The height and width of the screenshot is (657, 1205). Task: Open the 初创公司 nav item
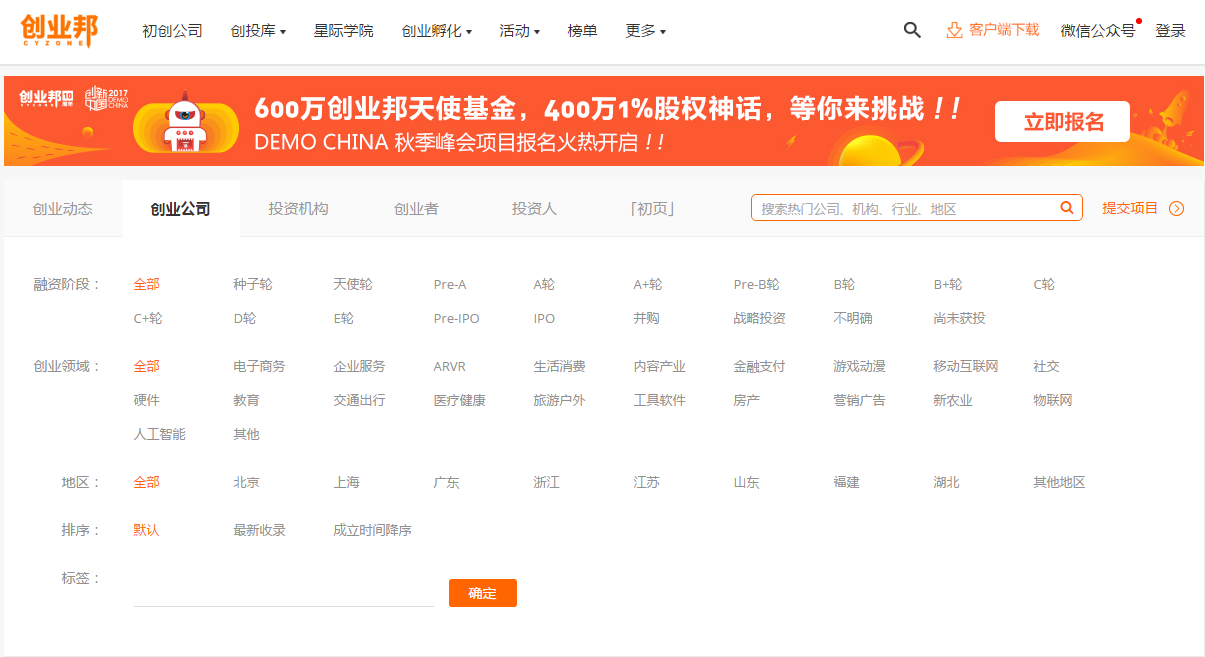(172, 31)
